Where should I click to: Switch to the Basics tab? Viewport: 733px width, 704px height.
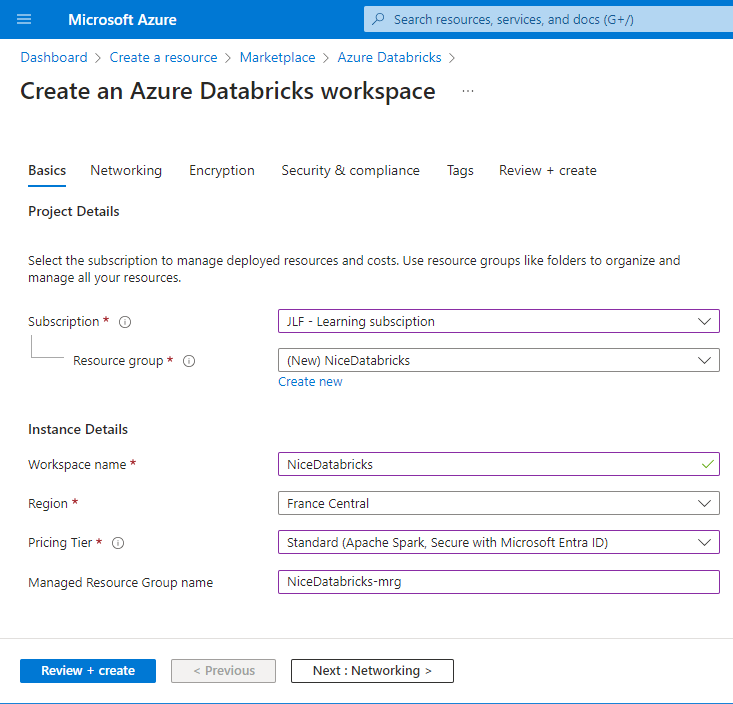pos(47,171)
